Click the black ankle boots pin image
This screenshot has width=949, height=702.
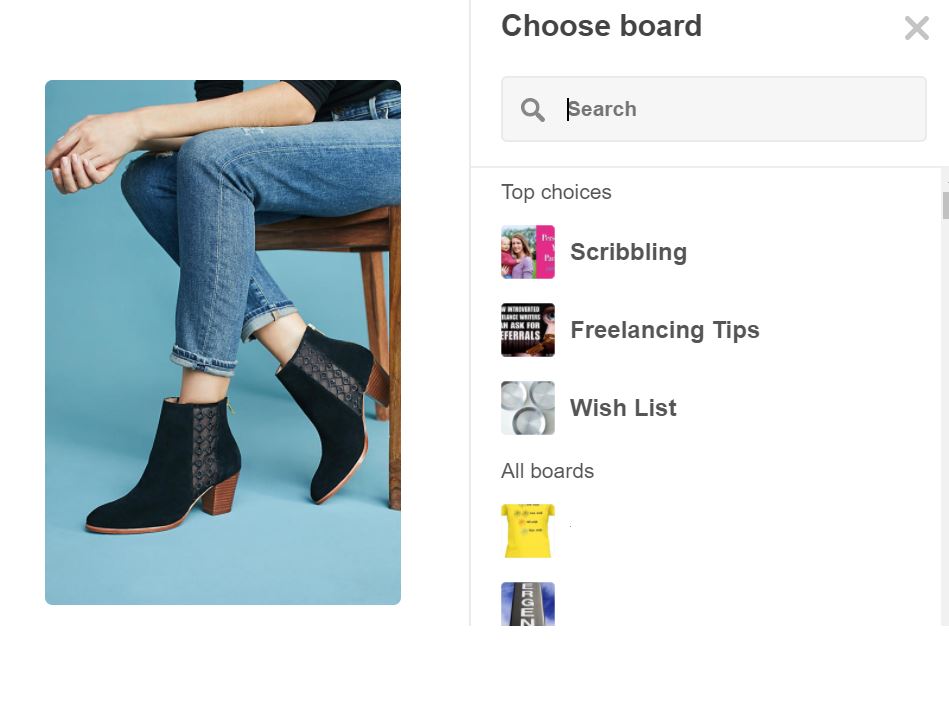click(x=223, y=342)
